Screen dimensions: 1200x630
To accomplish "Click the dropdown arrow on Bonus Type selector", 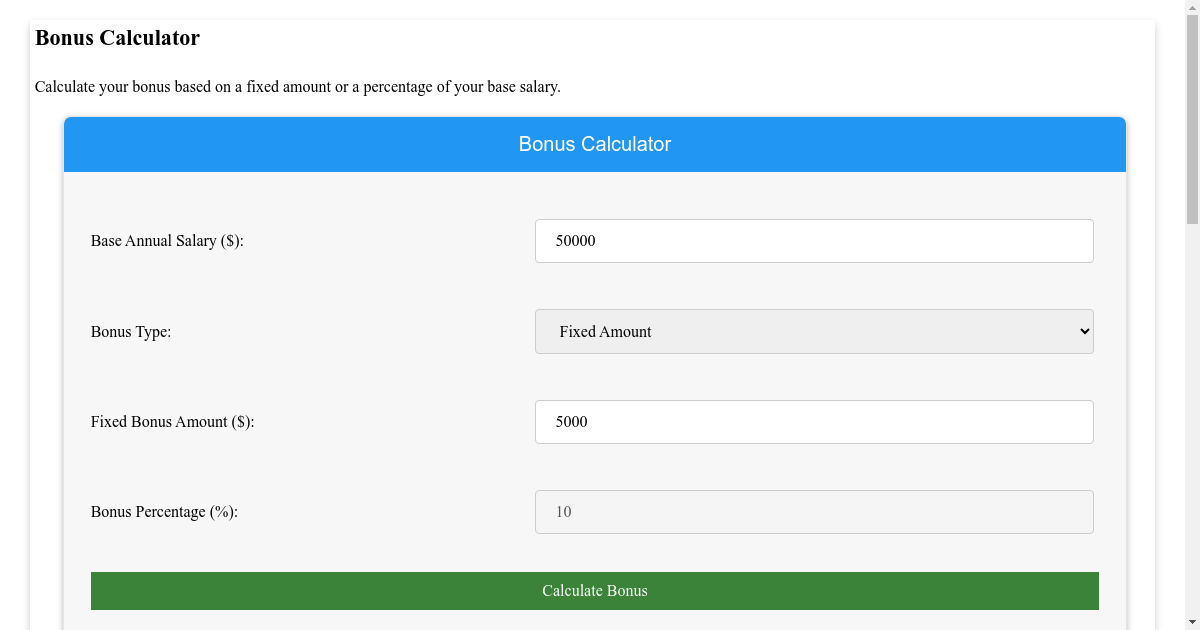I will click(x=1083, y=331).
